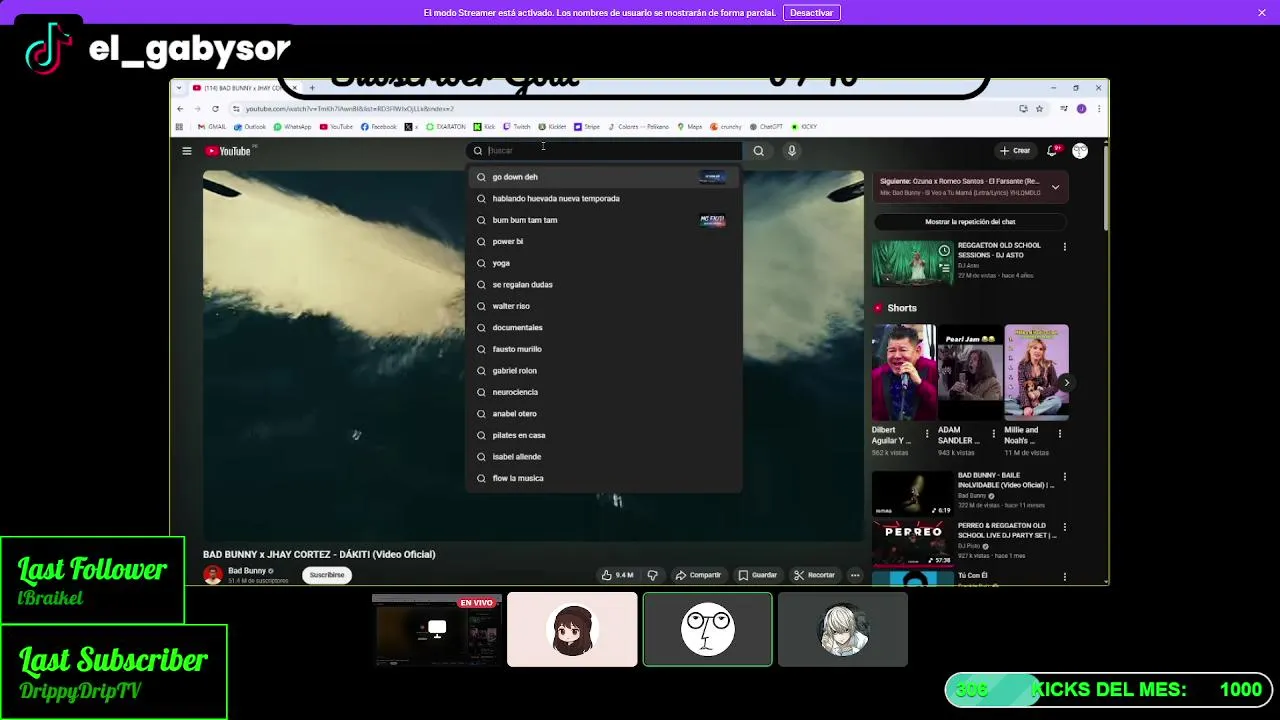Open the Outlook bookmark
Screen dimensions: 1280x720
point(250,127)
